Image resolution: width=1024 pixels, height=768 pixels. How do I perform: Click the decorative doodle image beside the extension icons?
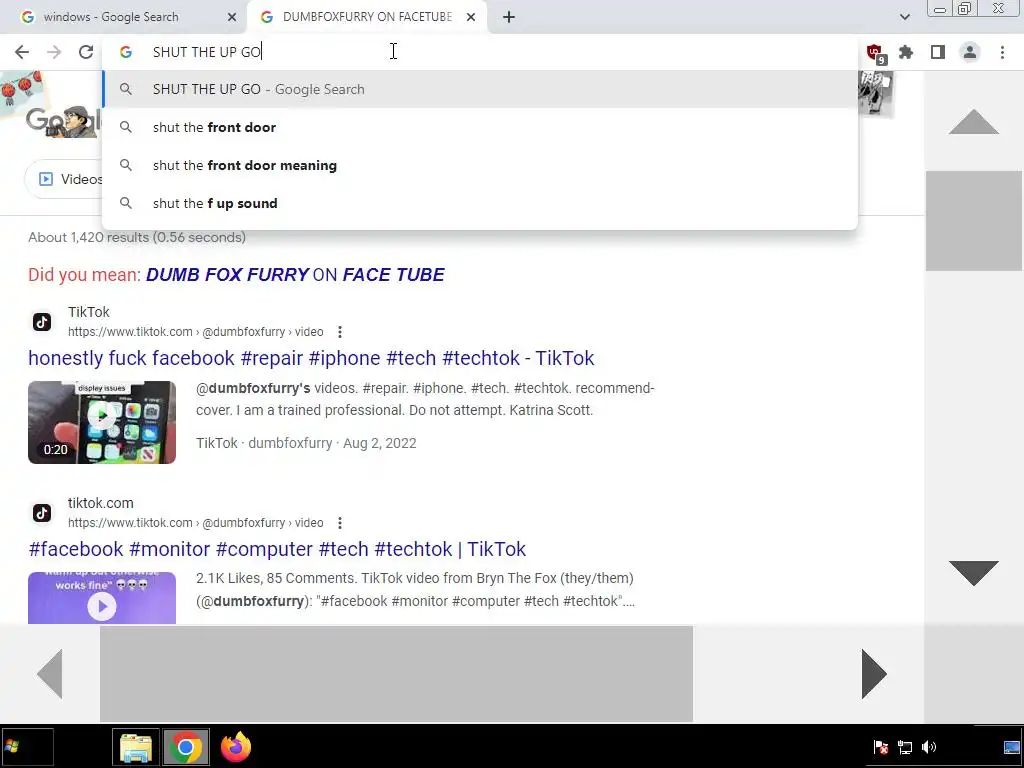click(876, 93)
